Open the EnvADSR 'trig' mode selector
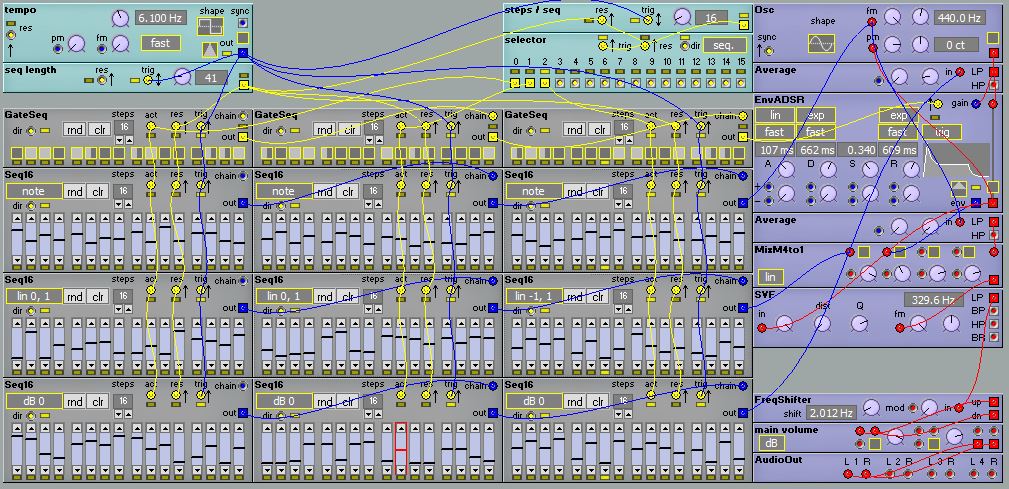 tap(941, 132)
